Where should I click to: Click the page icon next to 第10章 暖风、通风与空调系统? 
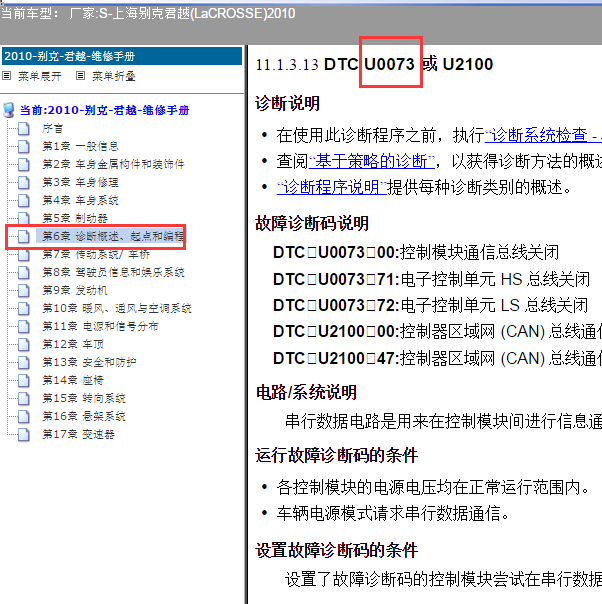click(24, 308)
